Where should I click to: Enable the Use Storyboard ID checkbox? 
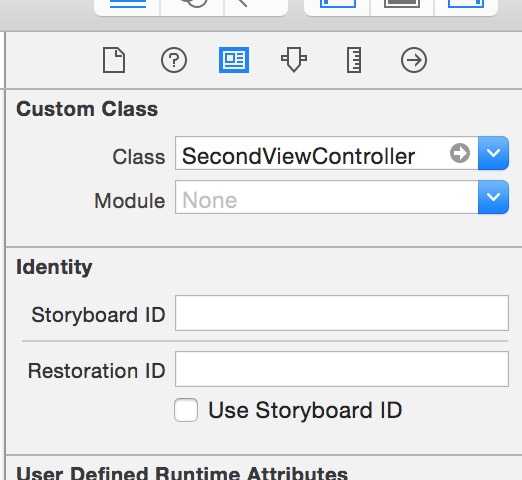click(186, 410)
